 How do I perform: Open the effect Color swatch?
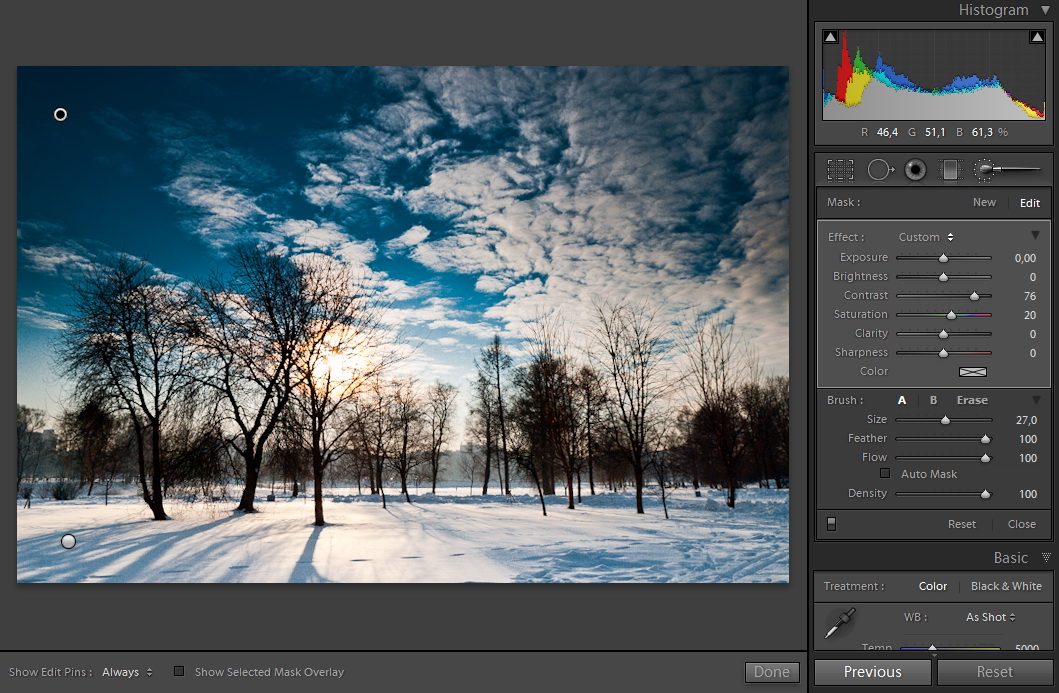click(972, 371)
